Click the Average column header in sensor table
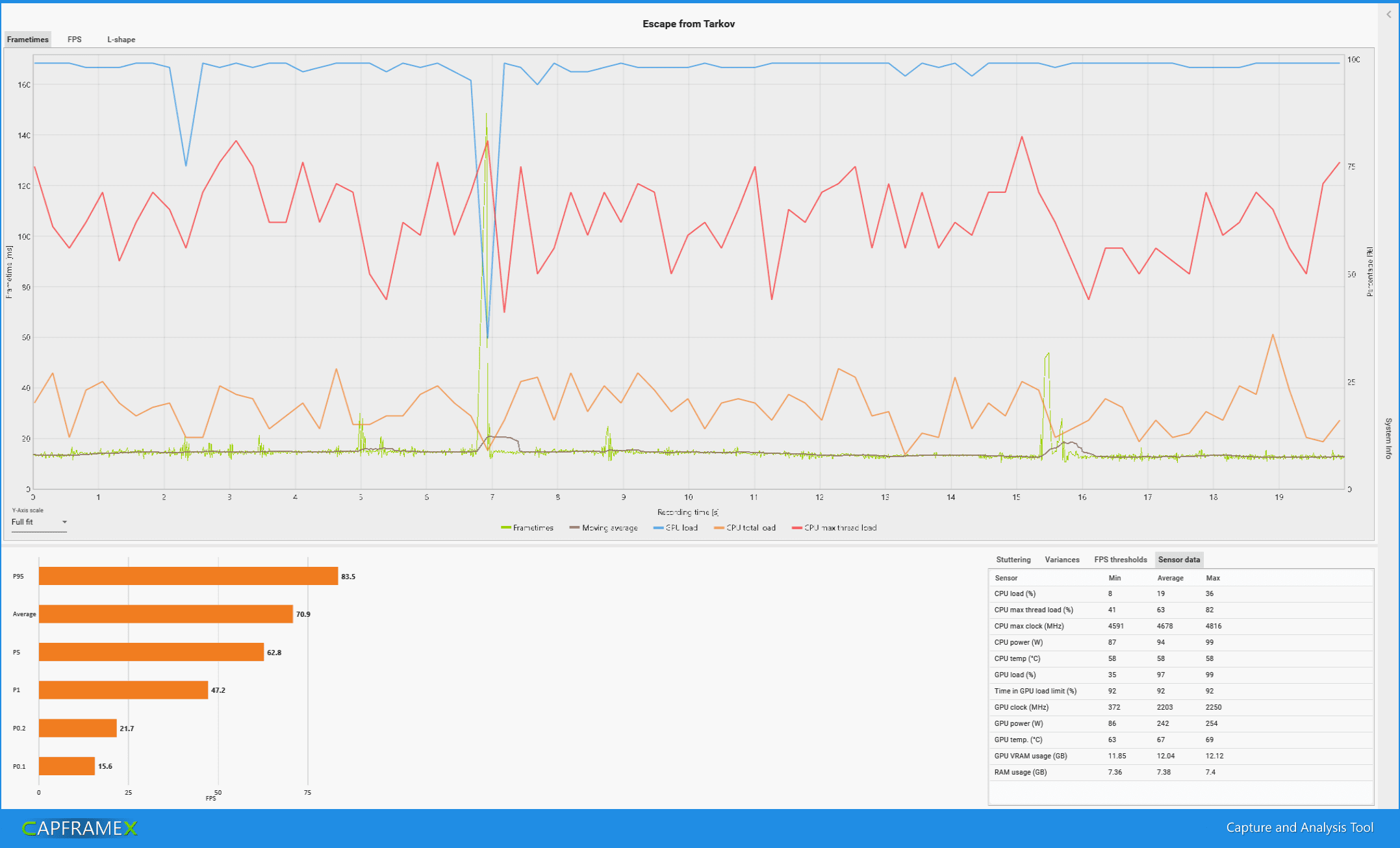 (x=1170, y=578)
